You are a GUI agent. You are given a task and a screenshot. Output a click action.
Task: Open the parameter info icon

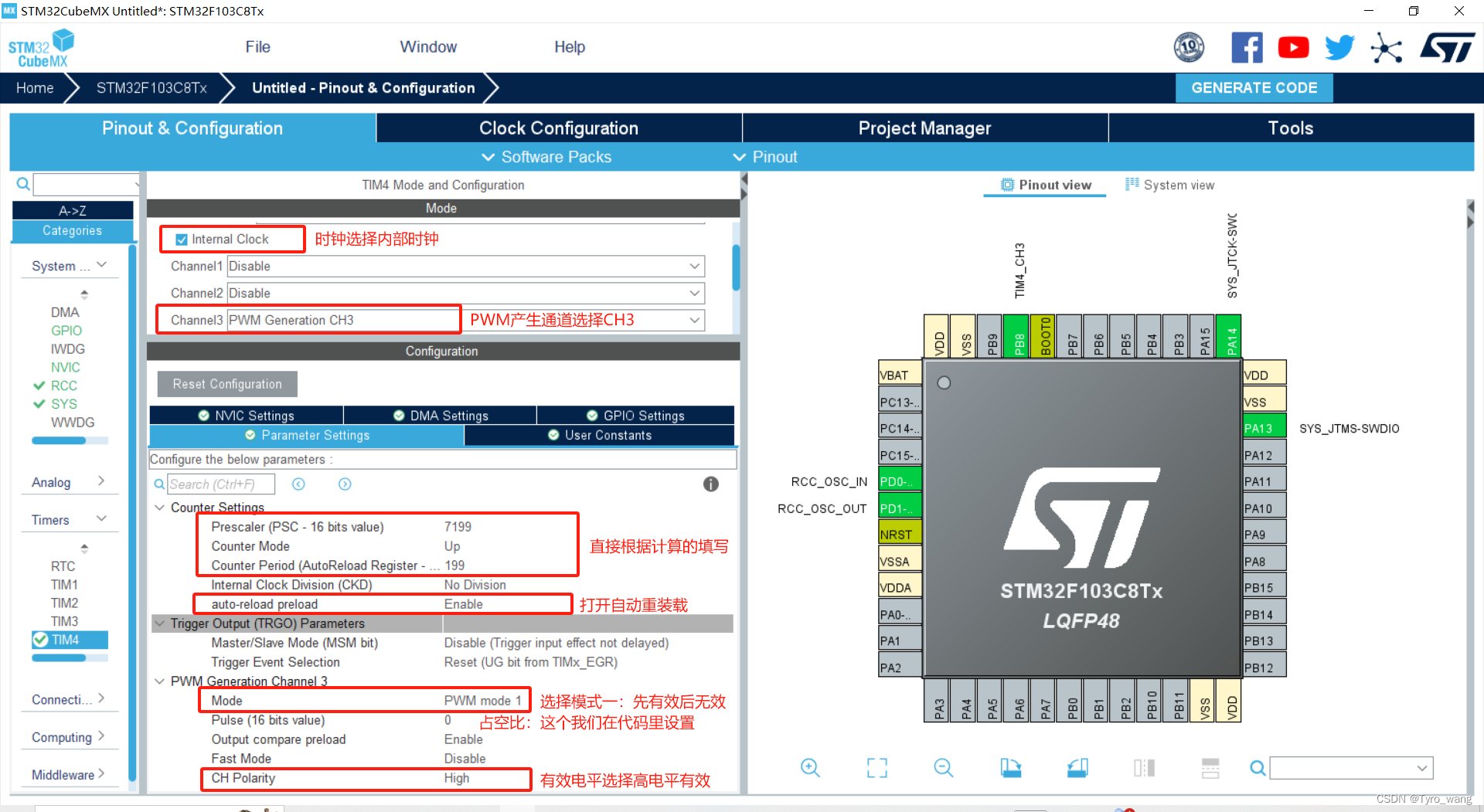pyautogui.click(x=710, y=484)
